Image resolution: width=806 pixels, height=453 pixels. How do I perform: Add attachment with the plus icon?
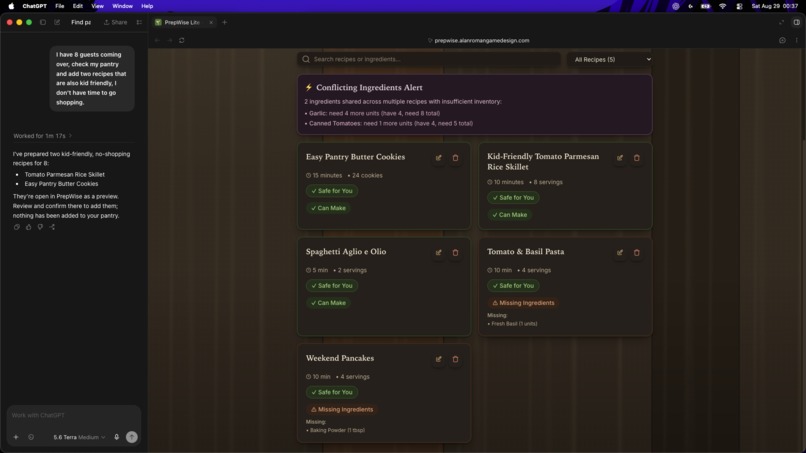(16, 437)
